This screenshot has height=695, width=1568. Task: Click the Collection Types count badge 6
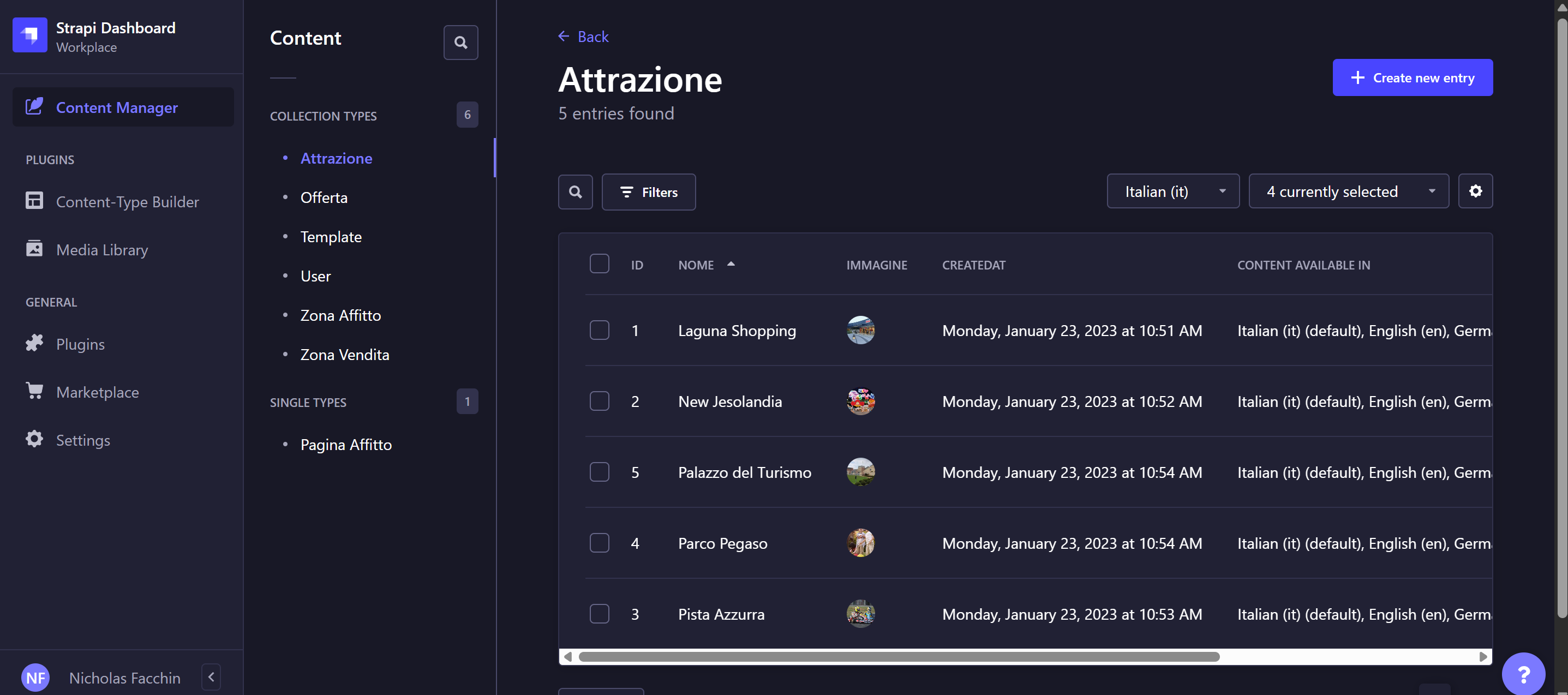click(x=467, y=115)
